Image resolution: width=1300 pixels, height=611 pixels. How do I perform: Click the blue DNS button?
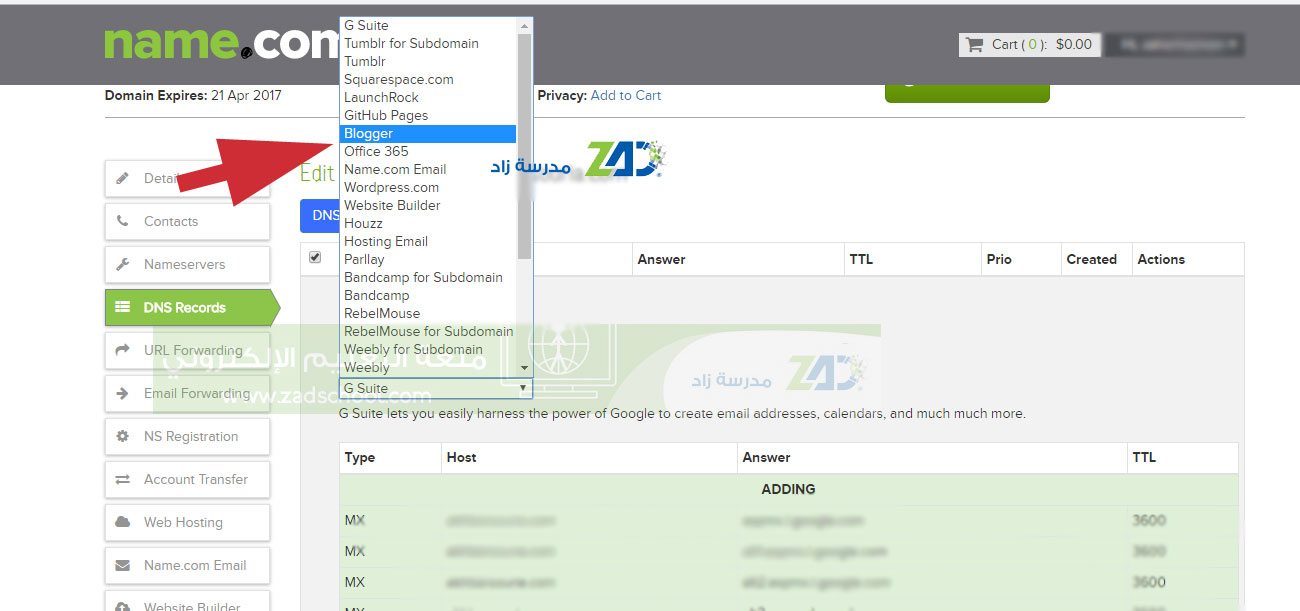(320, 215)
